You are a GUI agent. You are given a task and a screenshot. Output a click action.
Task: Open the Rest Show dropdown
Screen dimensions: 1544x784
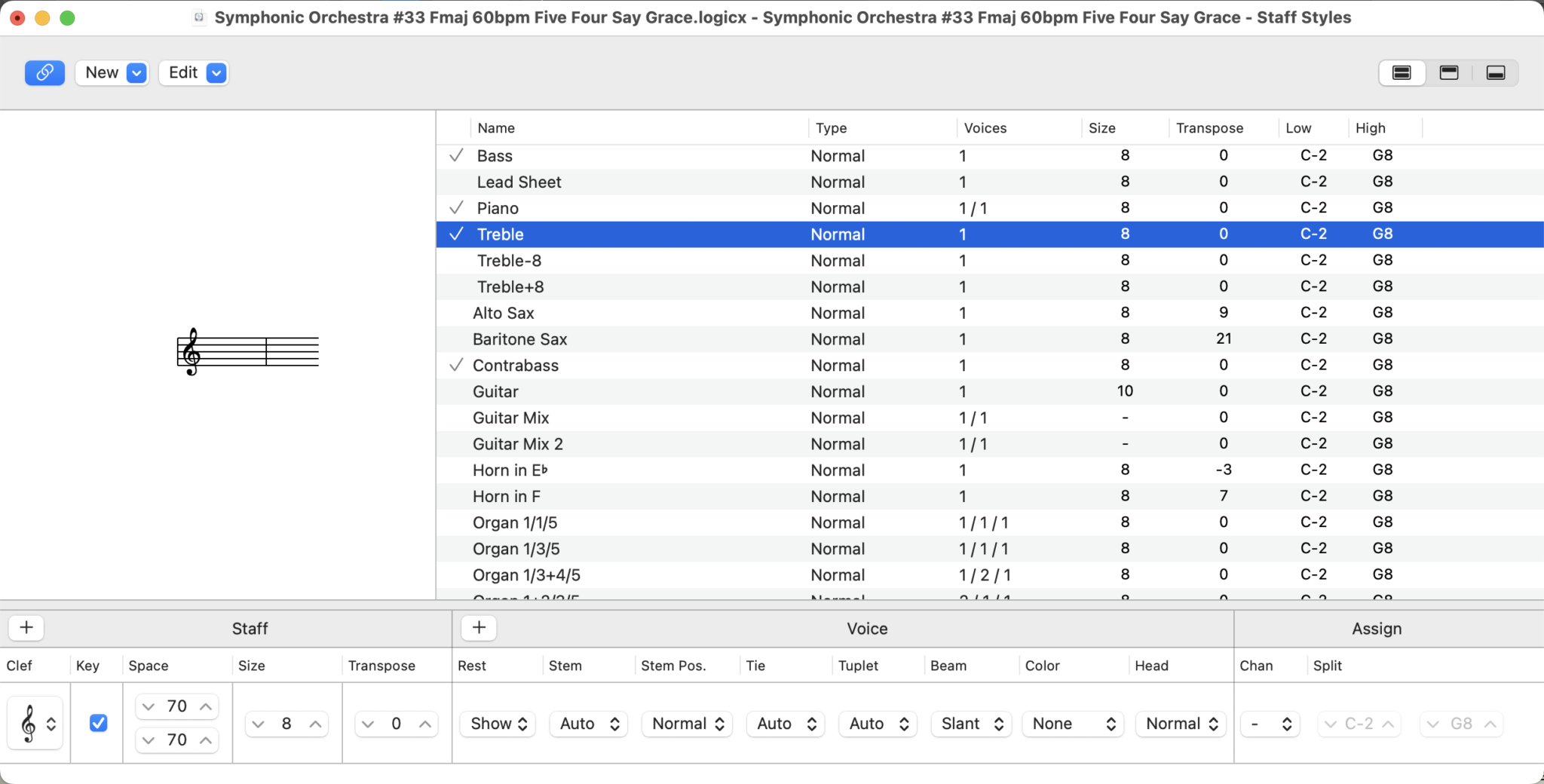(496, 724)
